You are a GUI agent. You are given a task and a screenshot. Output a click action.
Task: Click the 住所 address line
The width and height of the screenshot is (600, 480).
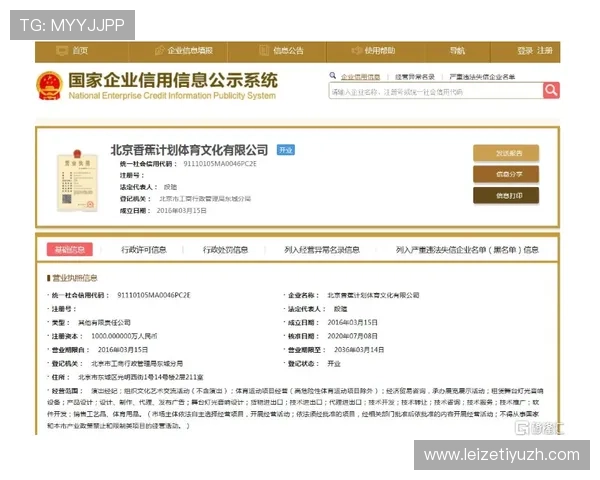(x=141, y=377)
